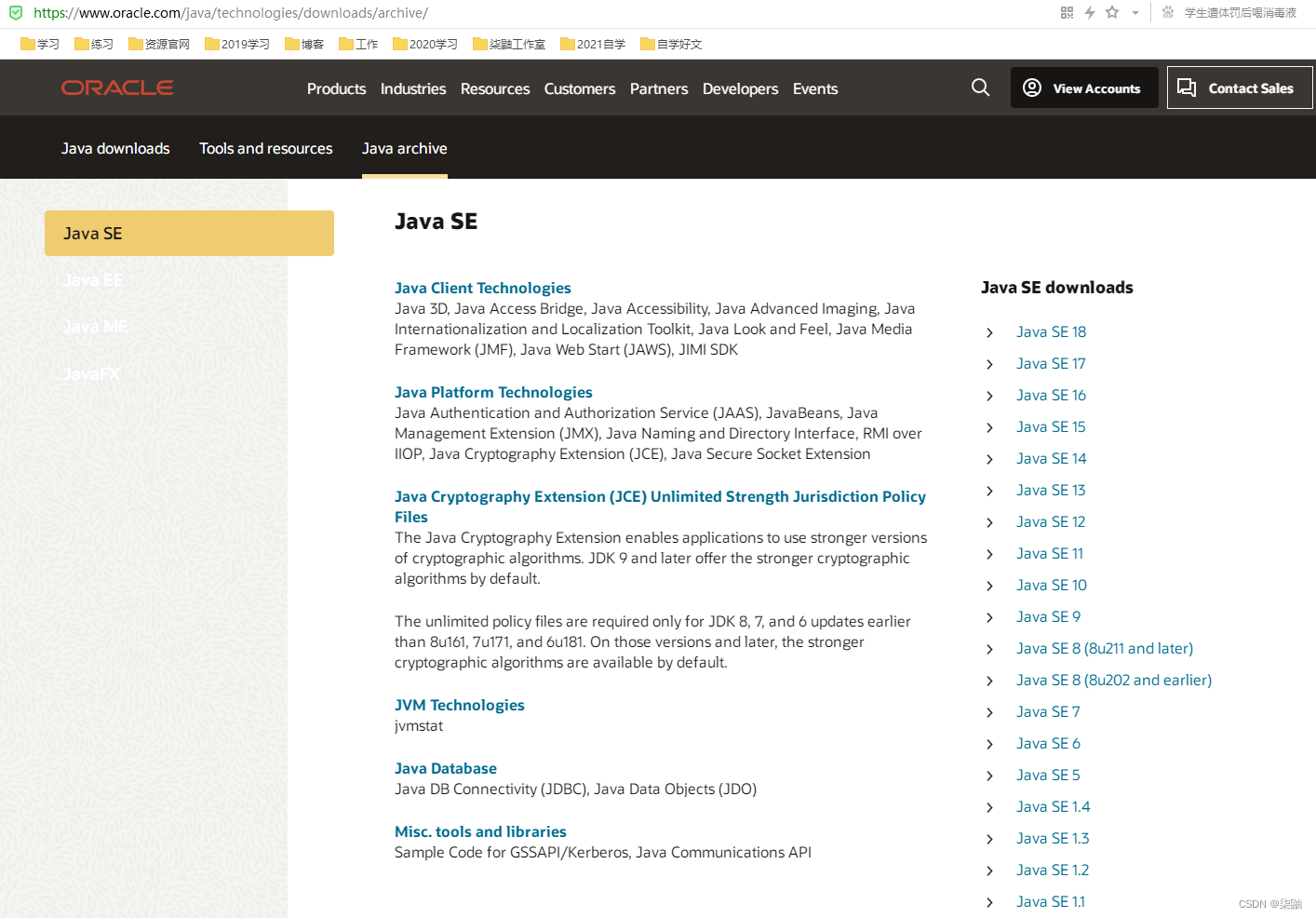This screenshot has height=918, width=1316.
Task: Click the chevron beside Java SE 18
Action: click(989, 332)
